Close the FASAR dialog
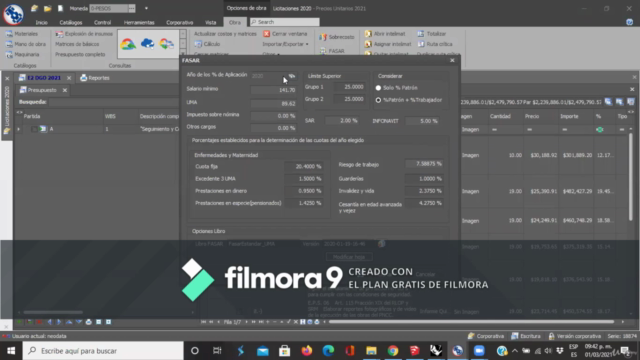The image size is (640, 360). coord(452,60)
